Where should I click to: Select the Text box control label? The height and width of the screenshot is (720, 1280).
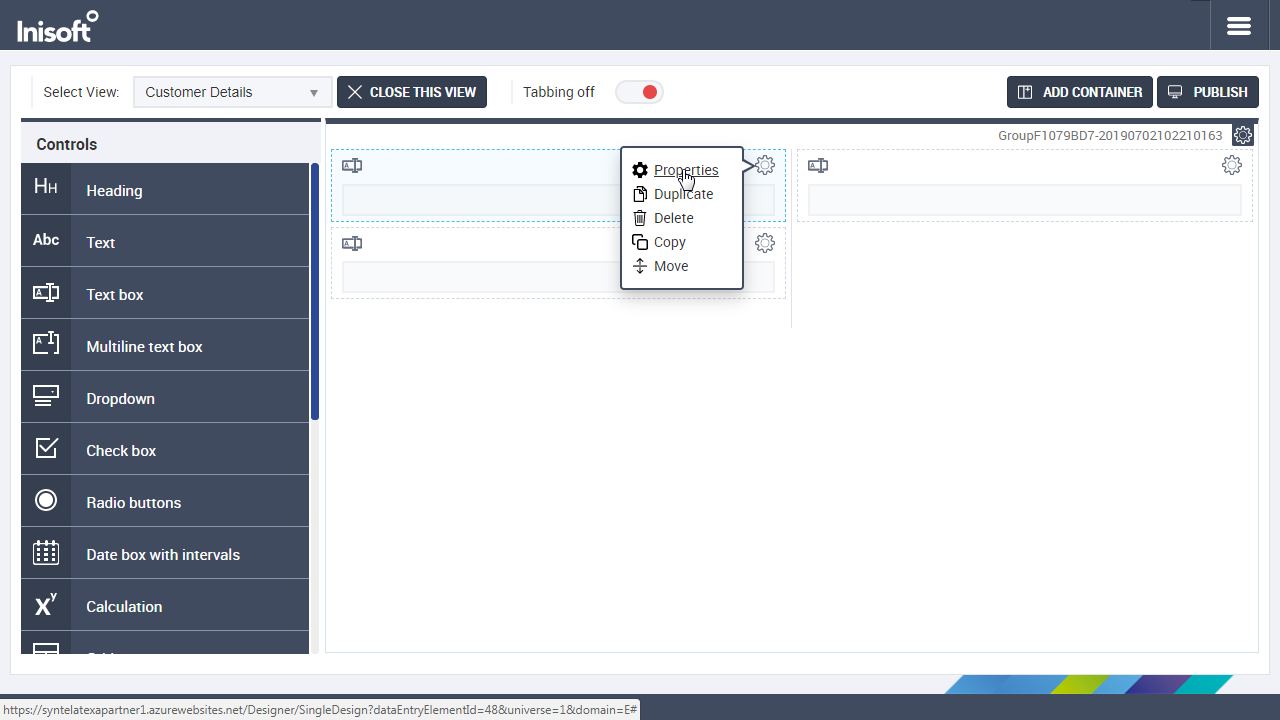tap(115, 294)
